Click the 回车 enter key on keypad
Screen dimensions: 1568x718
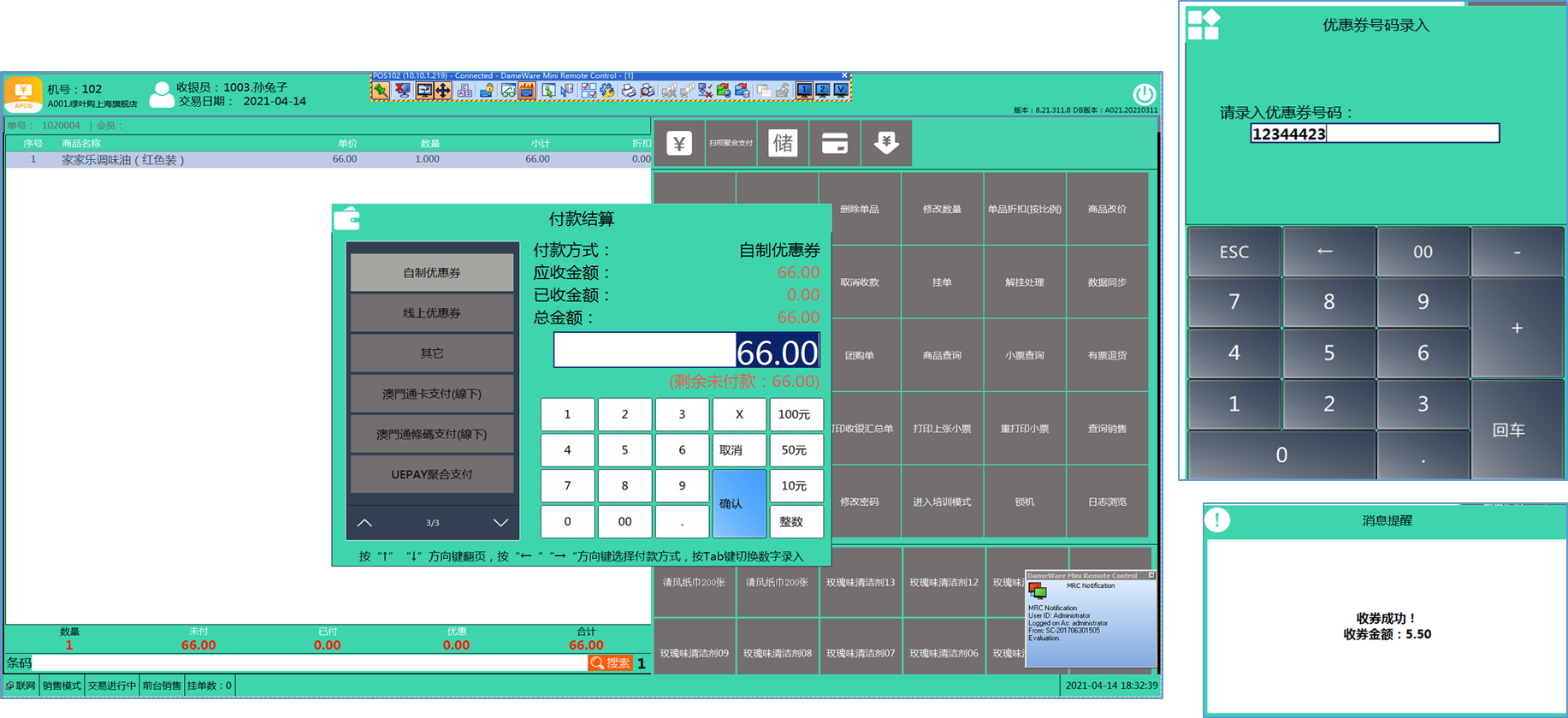click(x=1517, y=430)
